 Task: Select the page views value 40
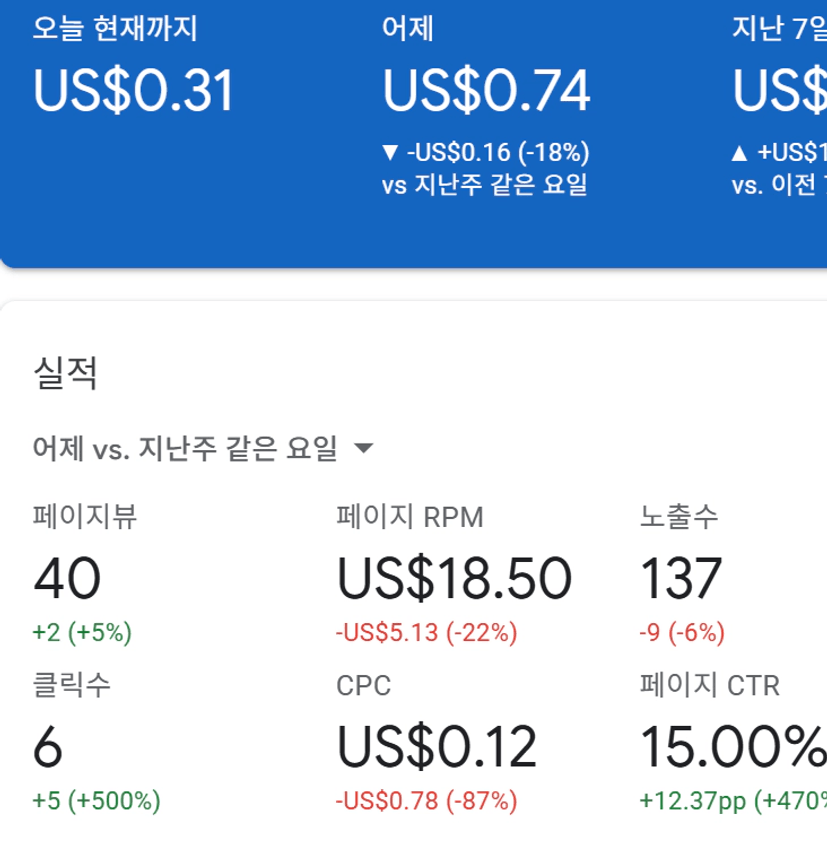(67, 578)
